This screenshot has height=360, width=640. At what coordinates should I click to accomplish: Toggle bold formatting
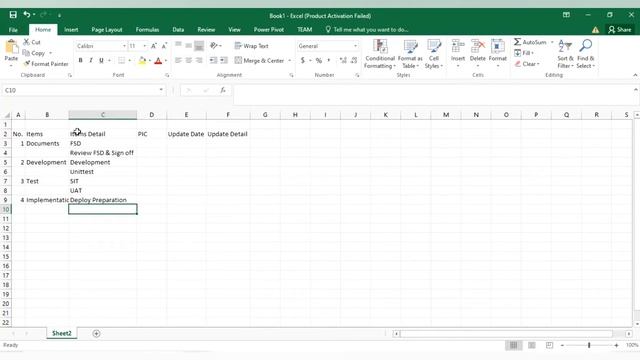[80, 60]
